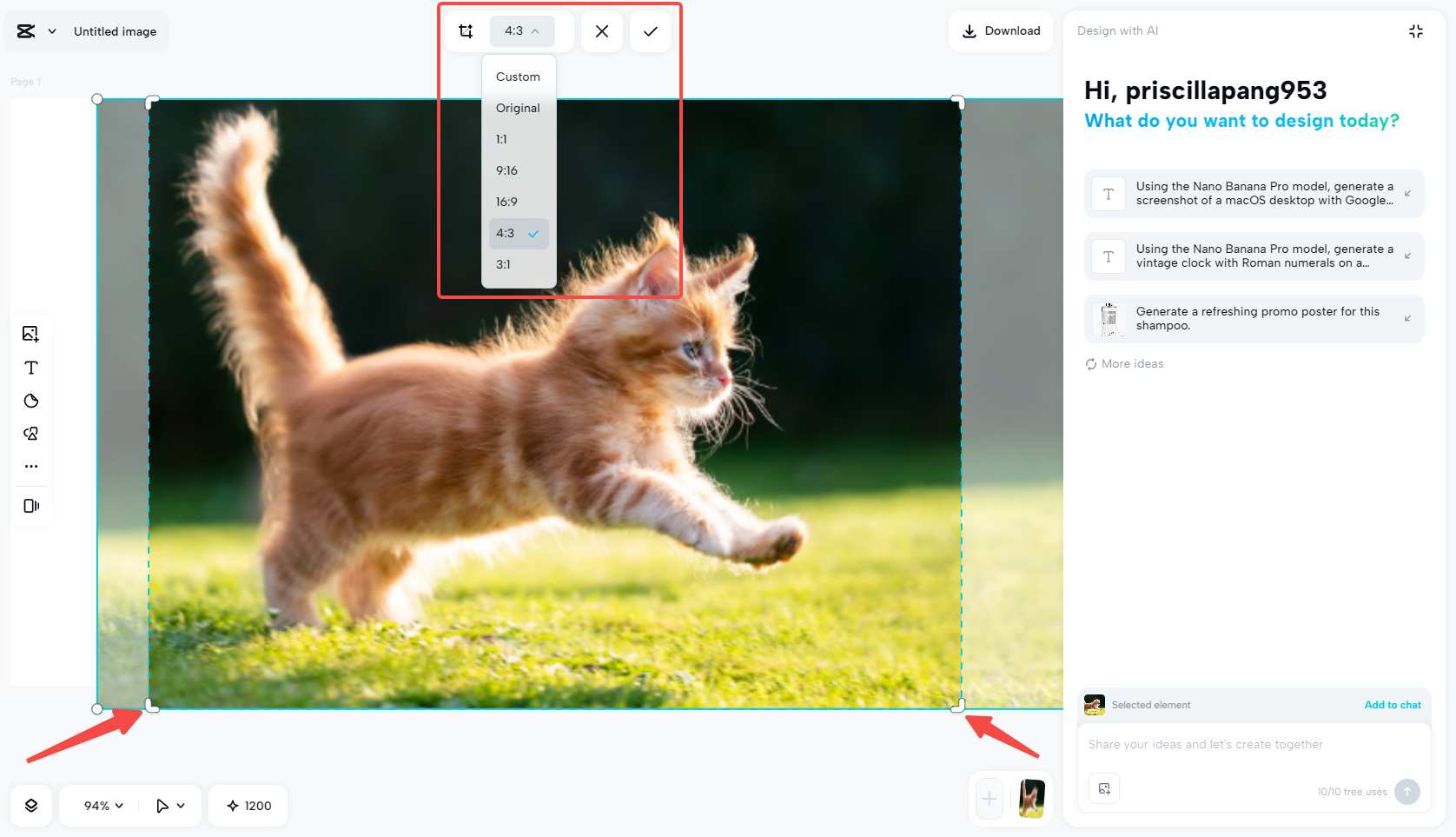Click the Crop icon in the top toolbar
Image resolution: width=1456 pixels, height=837 pixels.
(467, 30)
